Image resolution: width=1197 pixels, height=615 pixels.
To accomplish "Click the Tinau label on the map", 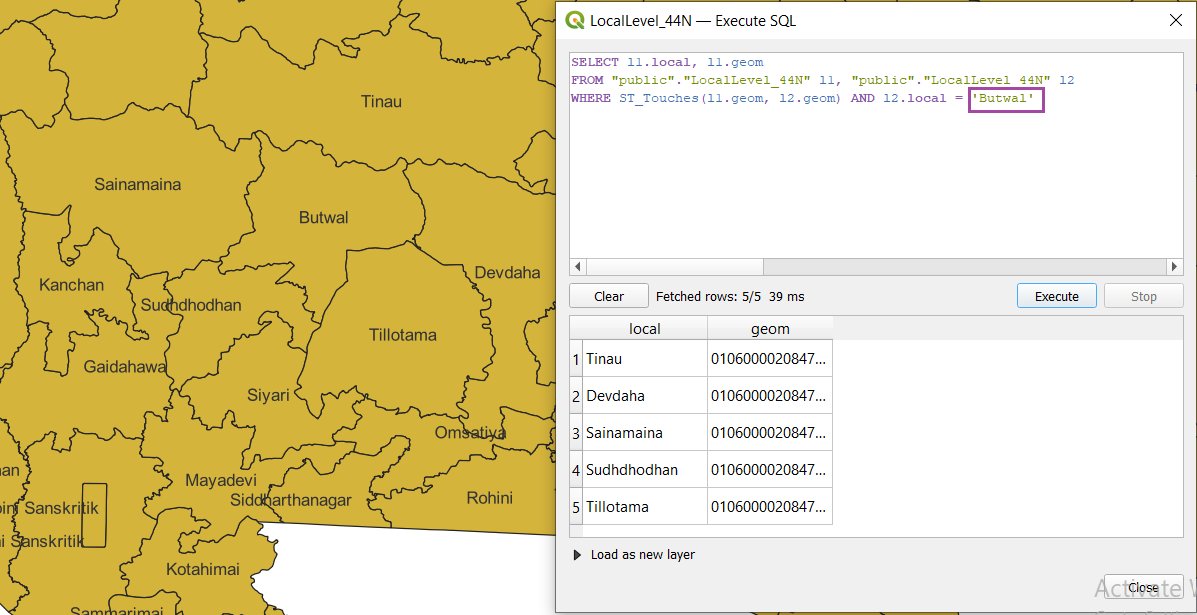I will (382, 101).
